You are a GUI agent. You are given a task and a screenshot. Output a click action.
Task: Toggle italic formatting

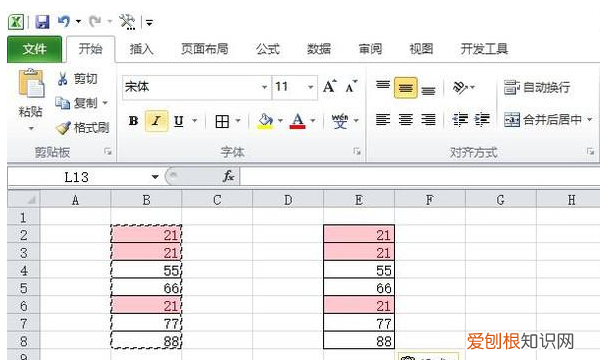156,121
